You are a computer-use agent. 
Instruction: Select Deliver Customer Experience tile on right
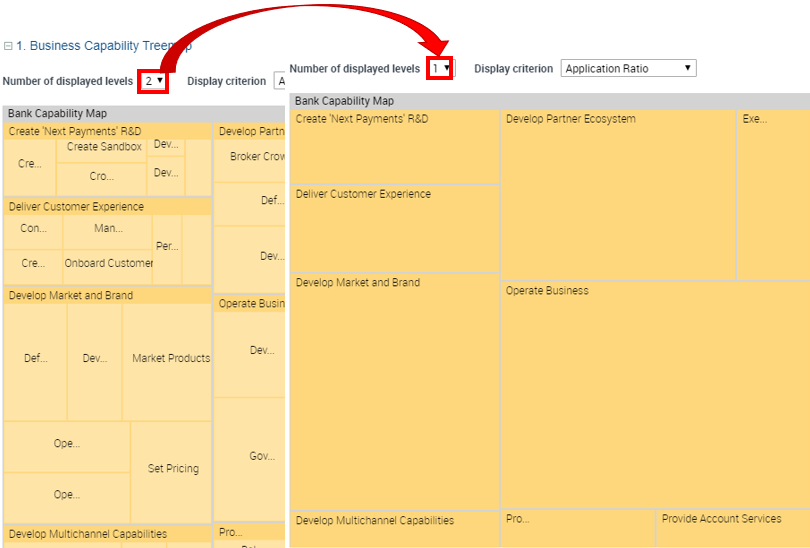coord(394,228)
